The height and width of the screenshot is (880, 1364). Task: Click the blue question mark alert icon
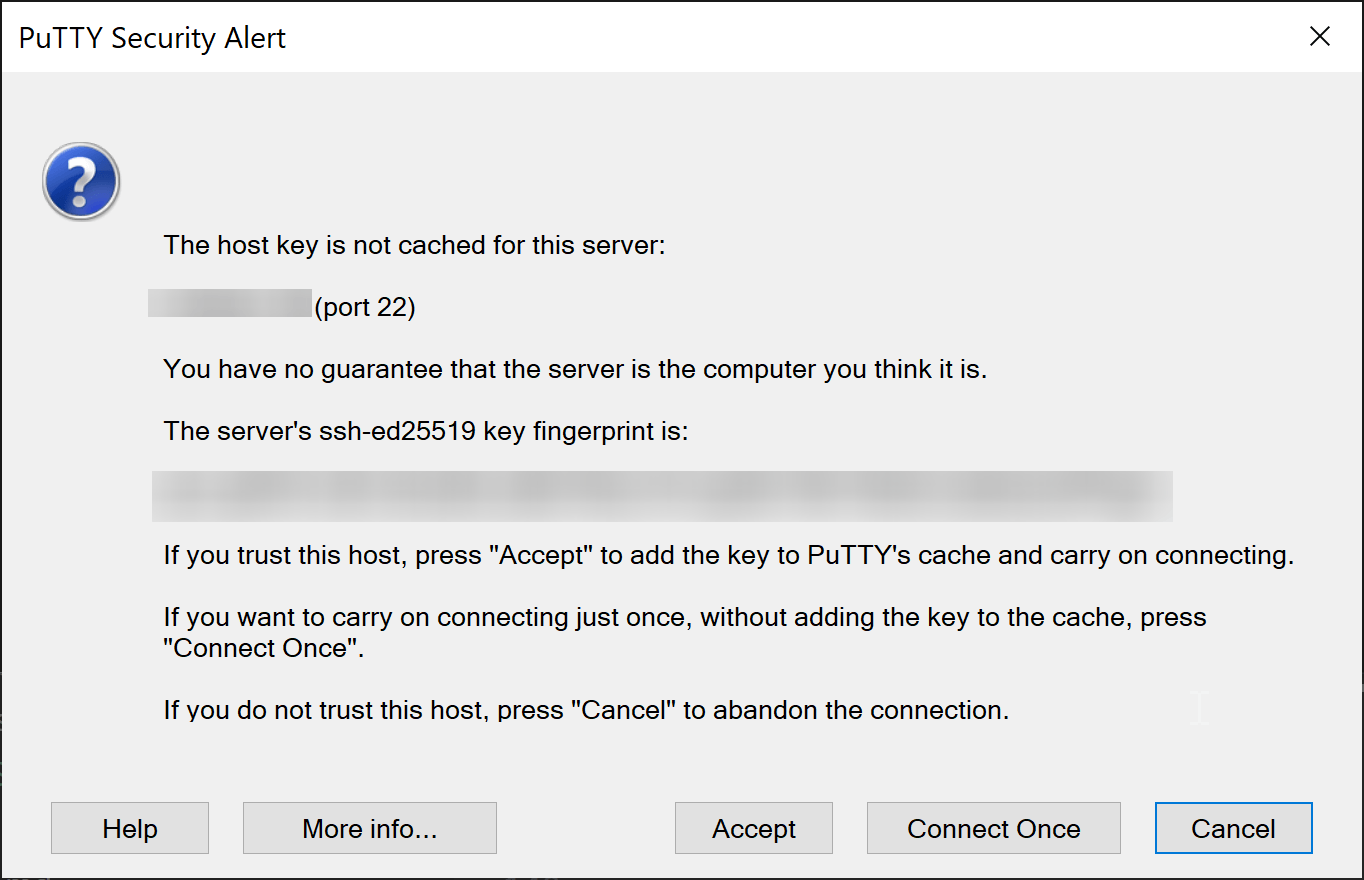[81, 181]
